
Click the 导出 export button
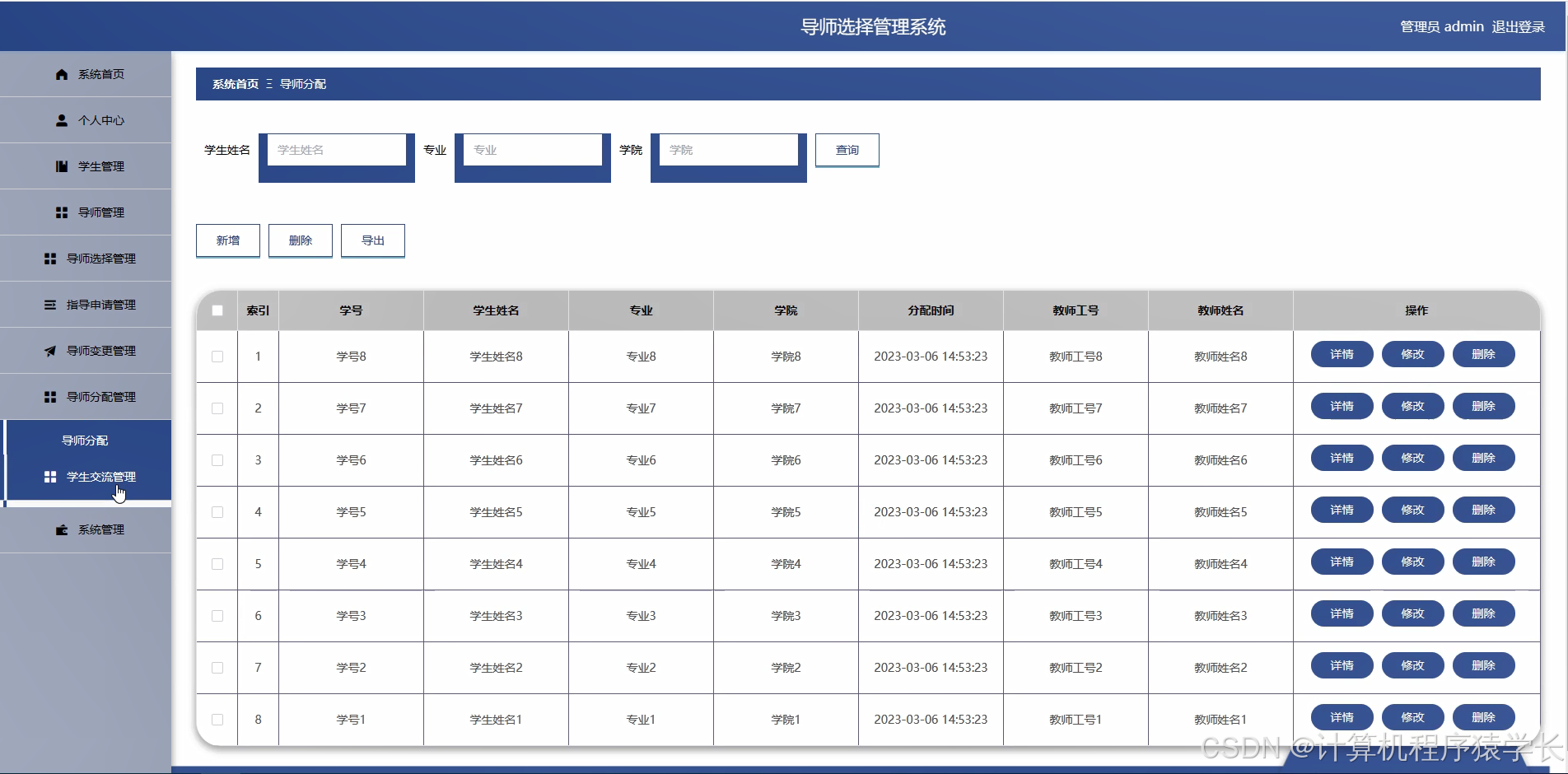373,240
